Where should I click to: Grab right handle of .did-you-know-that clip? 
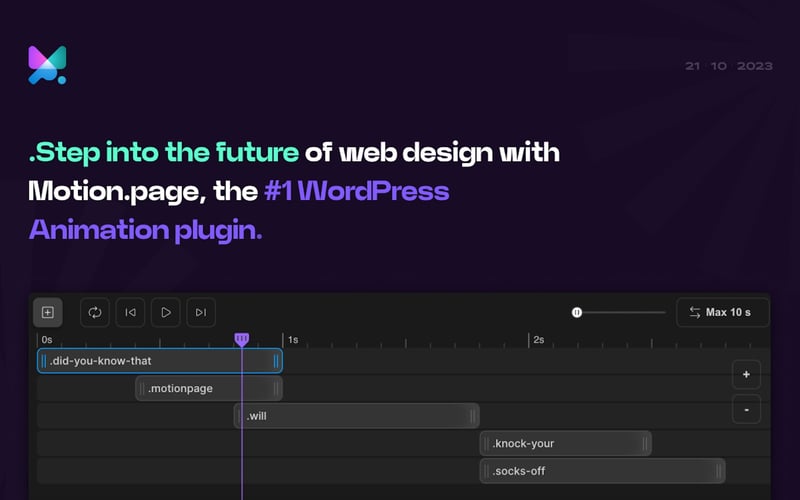tap(276, 361)
